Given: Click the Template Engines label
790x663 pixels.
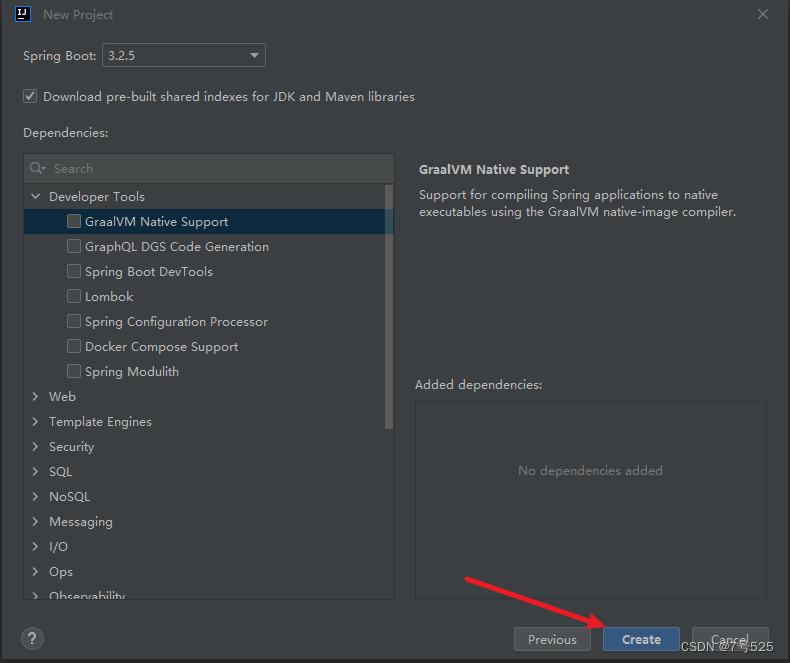Looking at the screenshot, I should pyautogui.click(x=100, y=422).
